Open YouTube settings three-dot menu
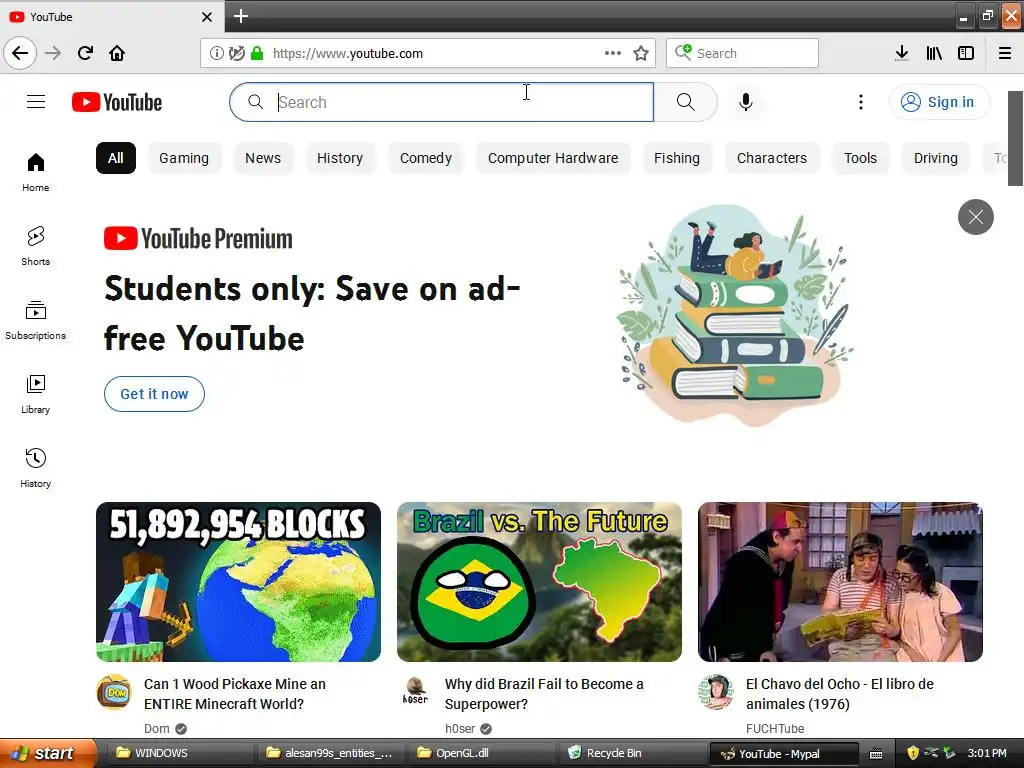The height and width of the screenshot is (768, 1024). click(x=861, y=102)
